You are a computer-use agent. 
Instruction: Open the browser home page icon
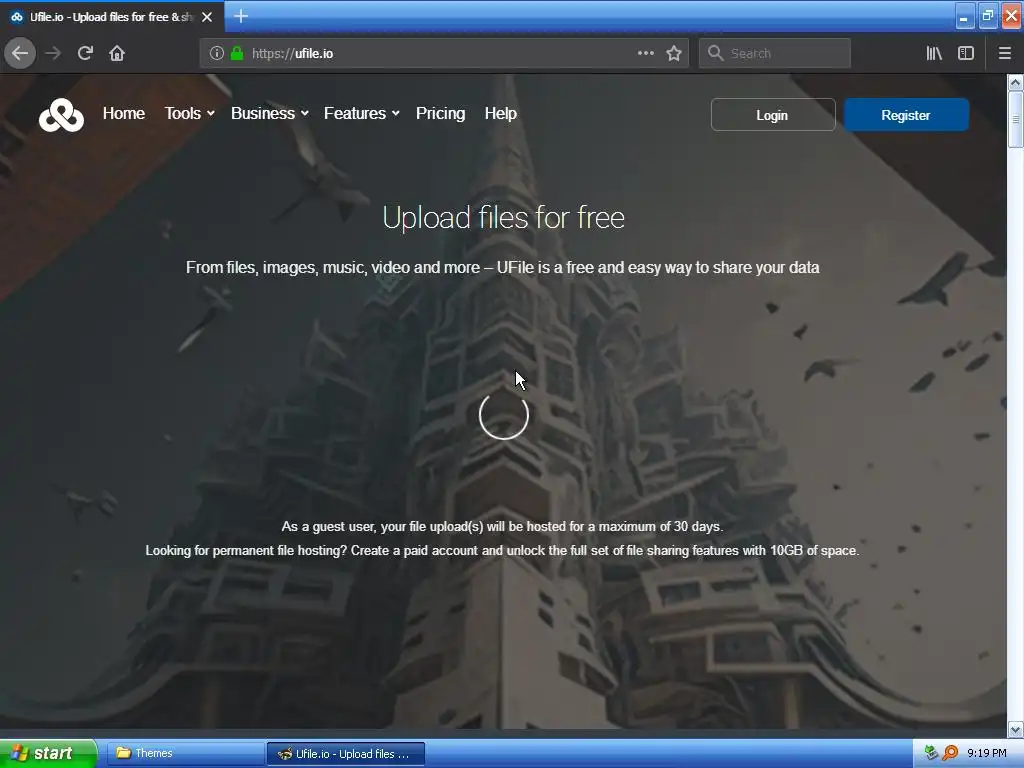pos(117,53)
